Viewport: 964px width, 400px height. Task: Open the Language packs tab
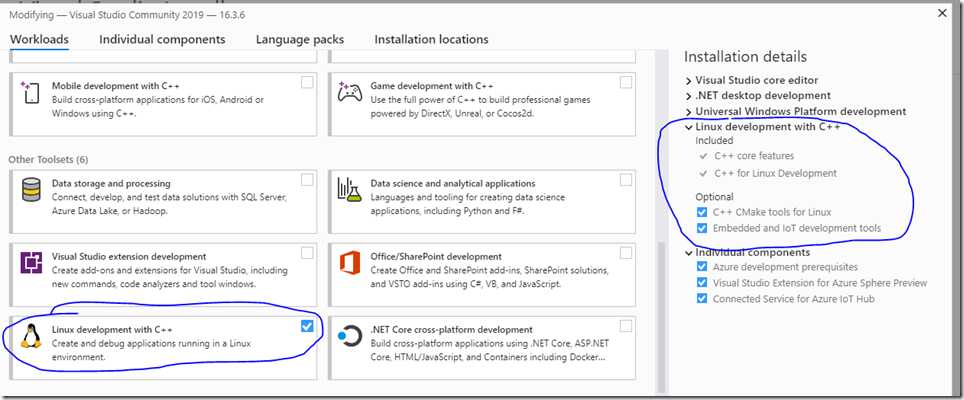[300, 39]
